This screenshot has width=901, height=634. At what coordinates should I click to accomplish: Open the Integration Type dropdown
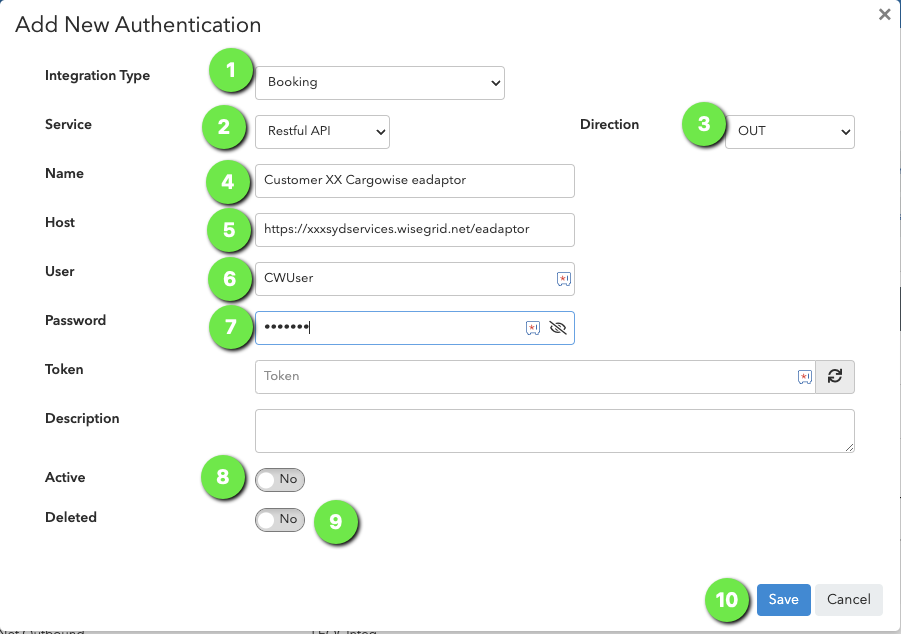coord(380,83)
